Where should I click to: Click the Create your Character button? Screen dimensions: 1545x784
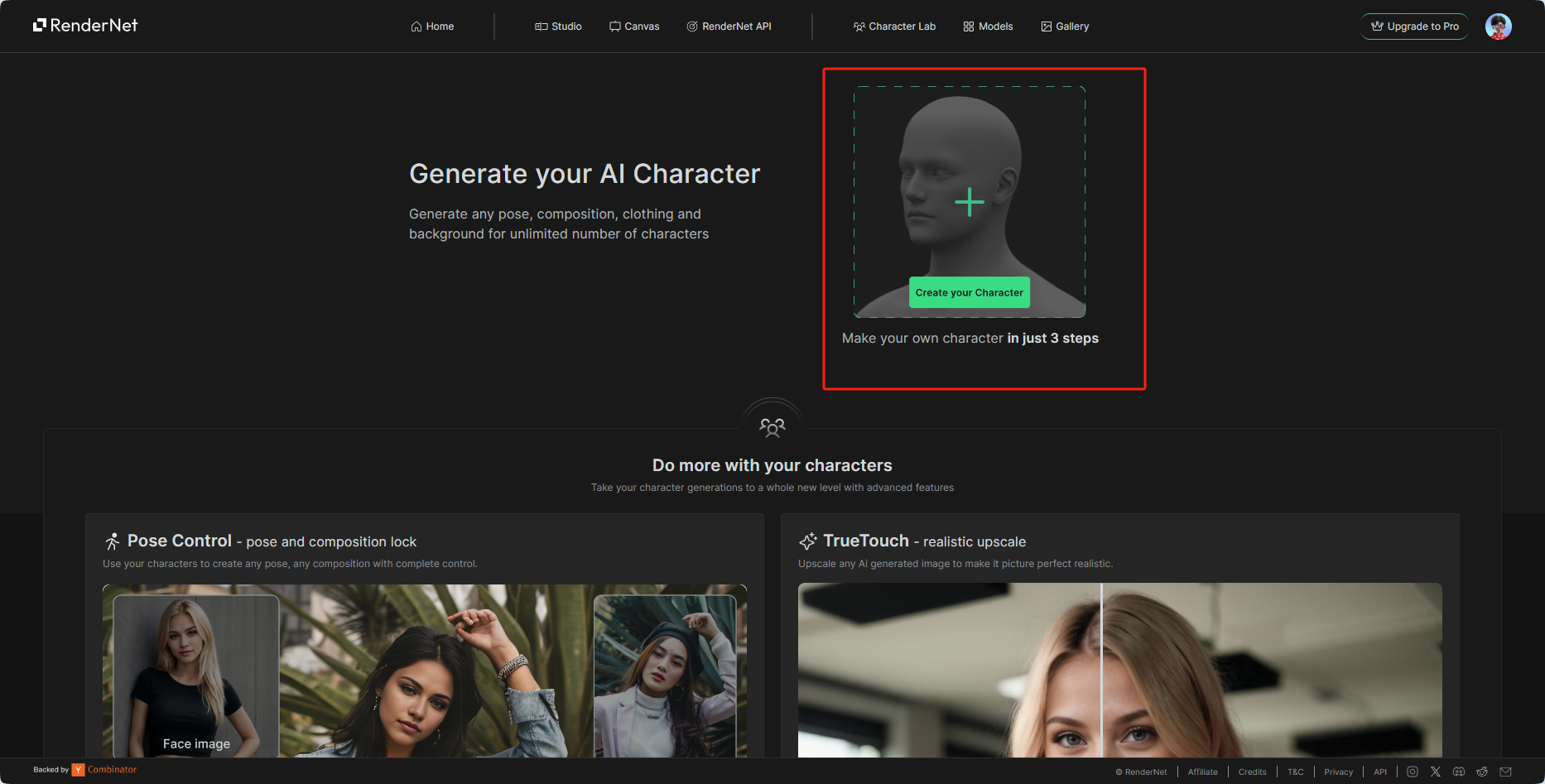click(970, 292)
